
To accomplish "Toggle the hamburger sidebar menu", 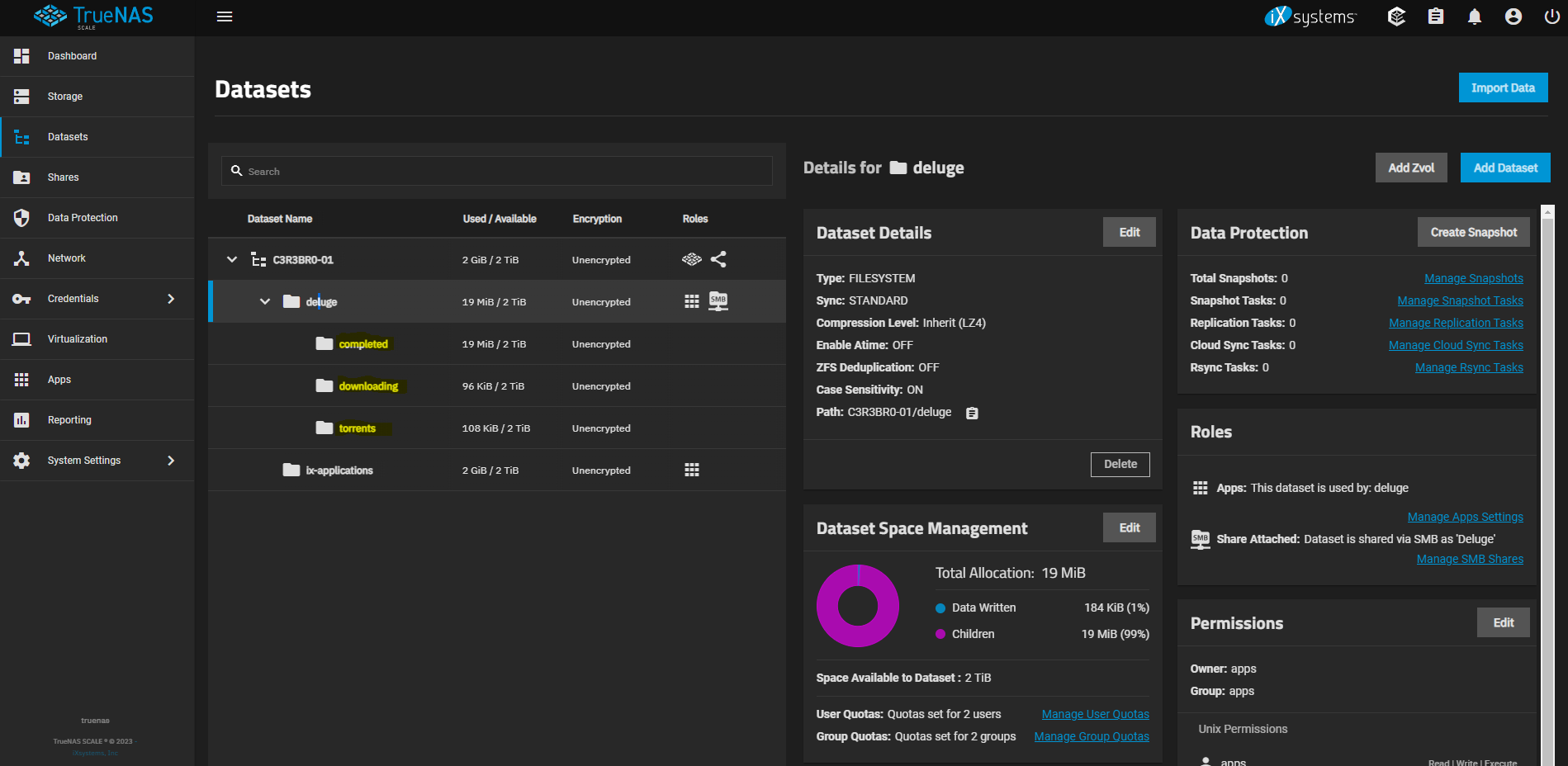I will pyautogui.click(x=225, y=17).
